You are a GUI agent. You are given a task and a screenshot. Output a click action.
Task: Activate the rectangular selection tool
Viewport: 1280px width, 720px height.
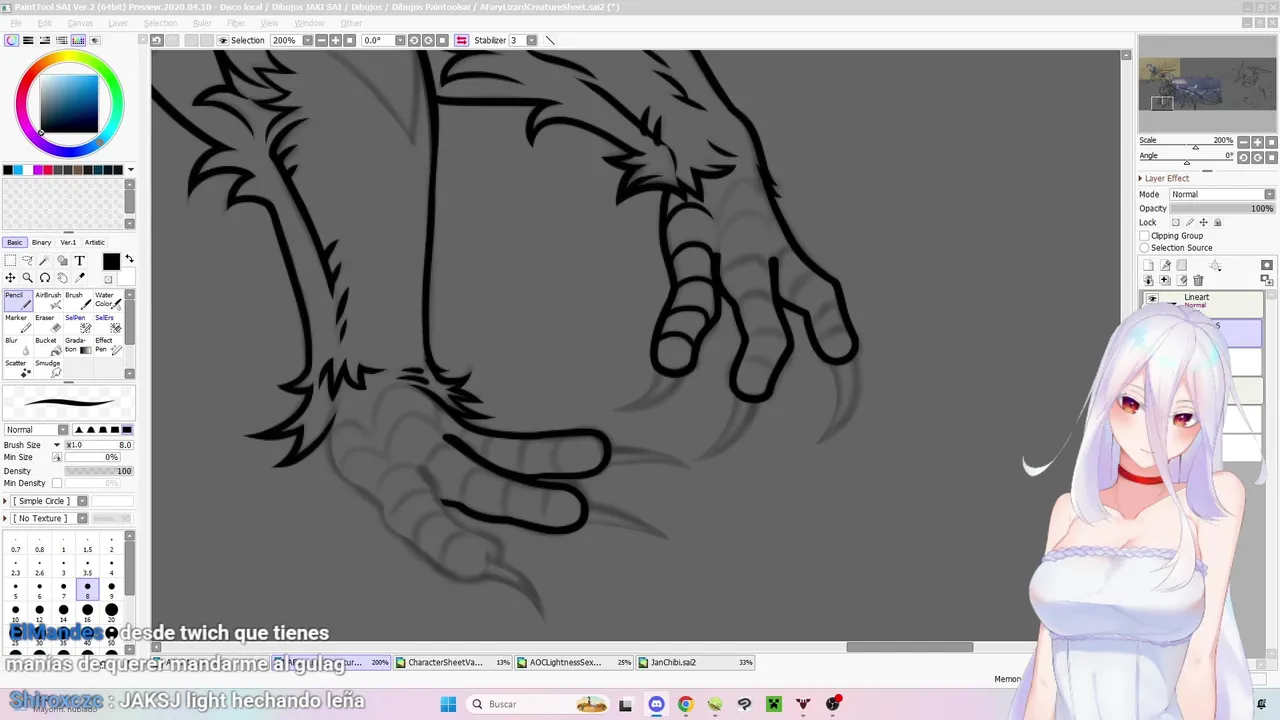coord(10,260)
